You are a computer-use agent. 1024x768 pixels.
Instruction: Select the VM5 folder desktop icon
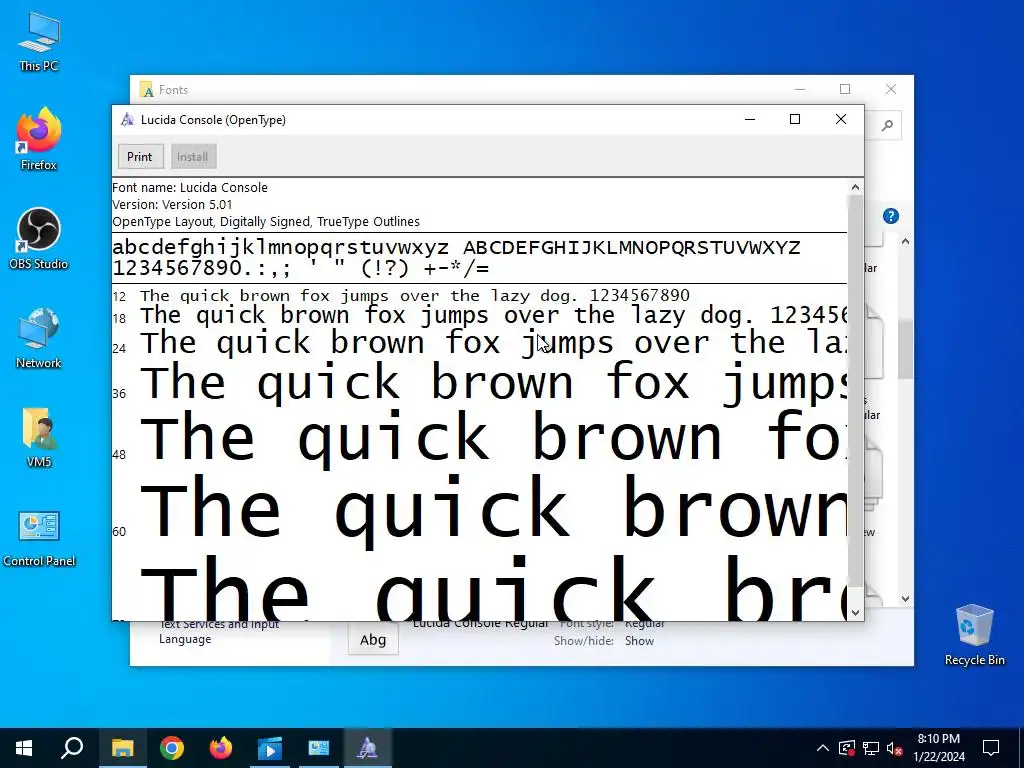[39, 438]
